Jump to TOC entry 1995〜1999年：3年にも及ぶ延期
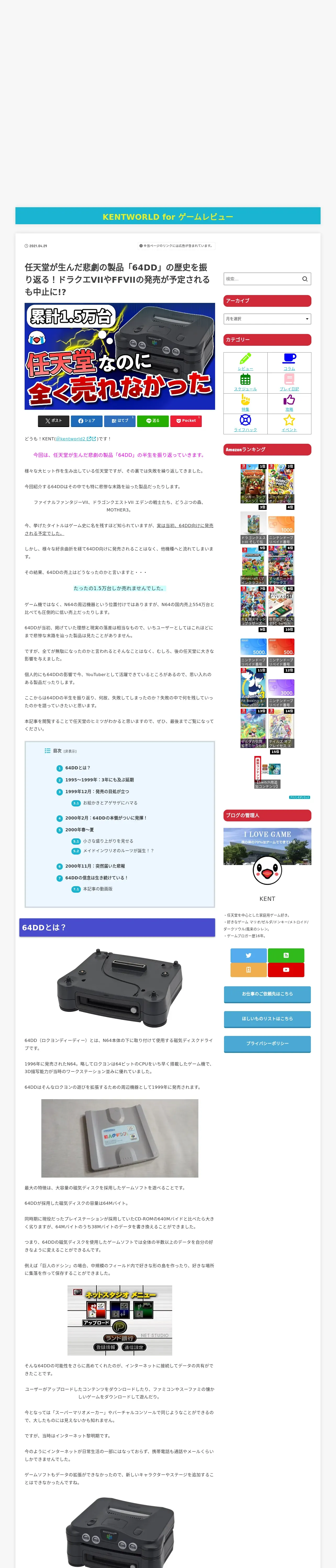This screenshot has height=1568, width=336. 99,780
